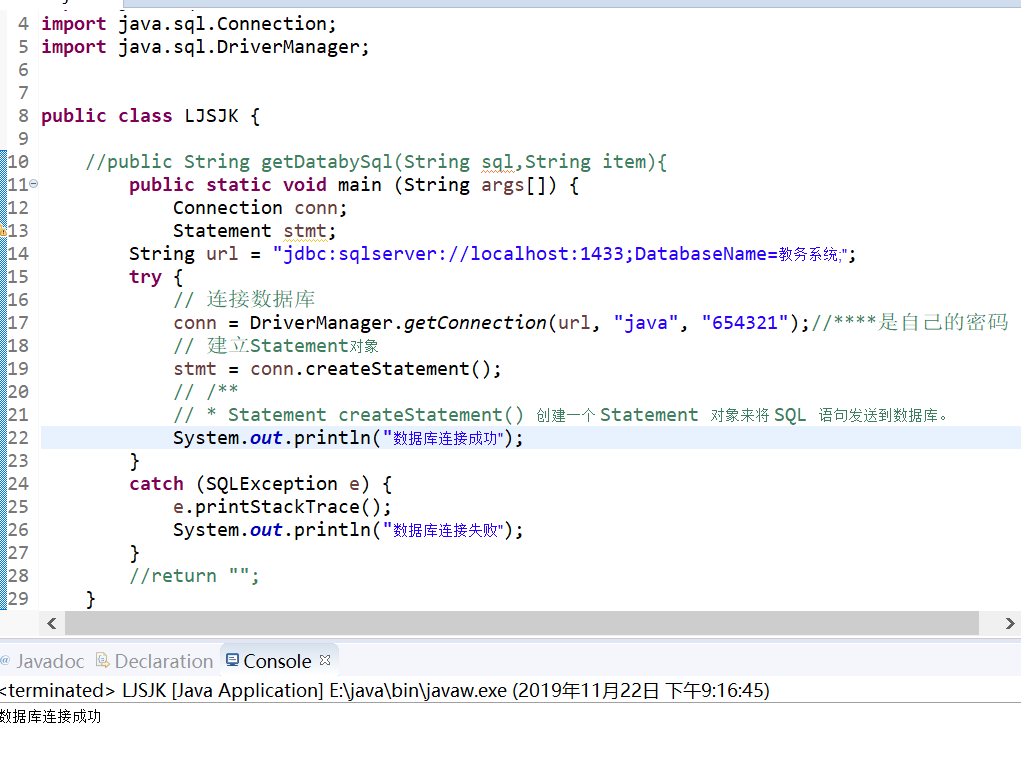Collapse the main method using the fold marker

tap(31, 184)
